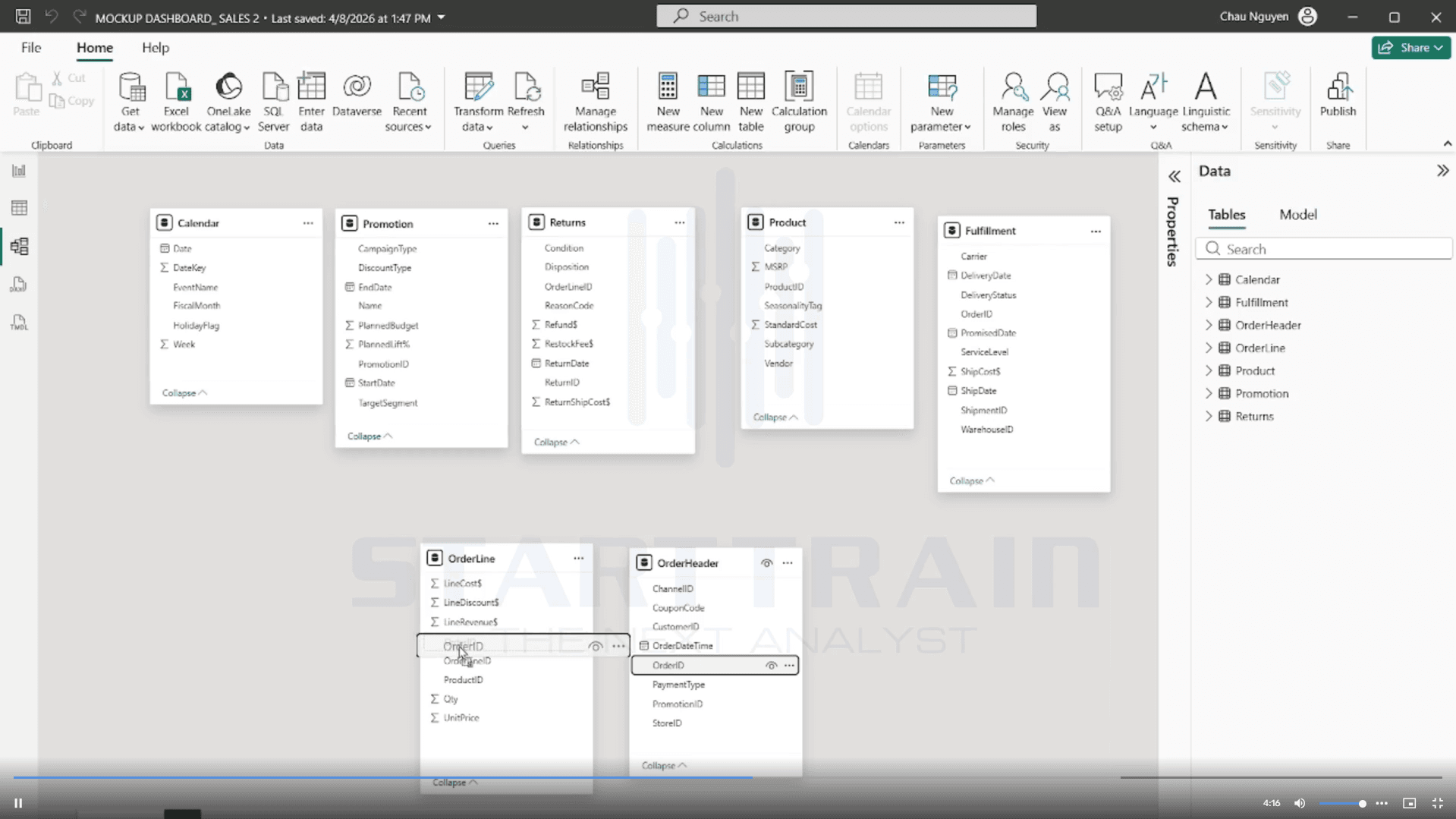Switch to Table view in left sidebar

(x=19, y=208)
